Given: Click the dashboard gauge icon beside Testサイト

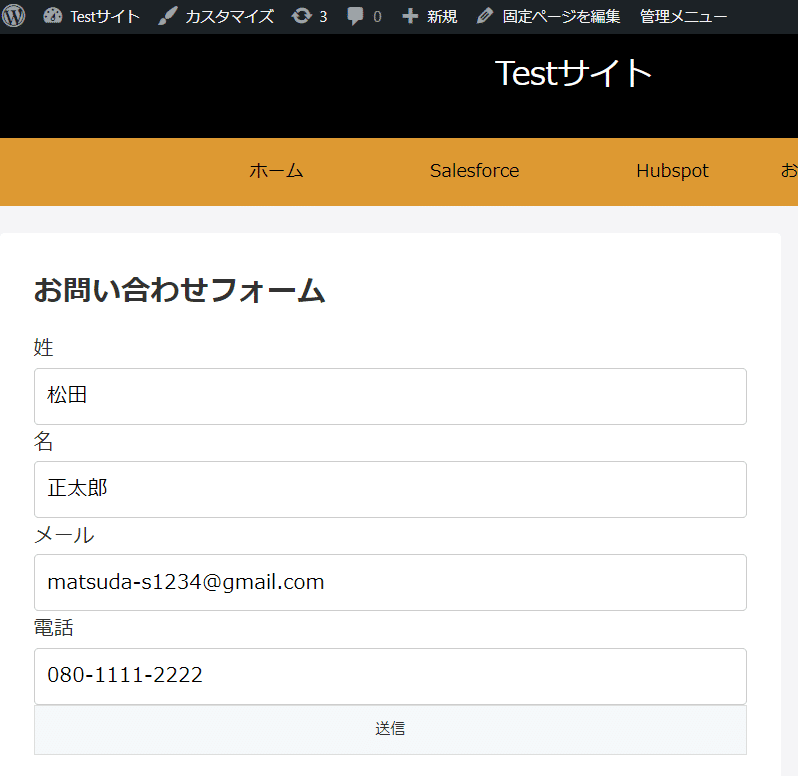Looking at the screenshot, I should click(52, 16).
